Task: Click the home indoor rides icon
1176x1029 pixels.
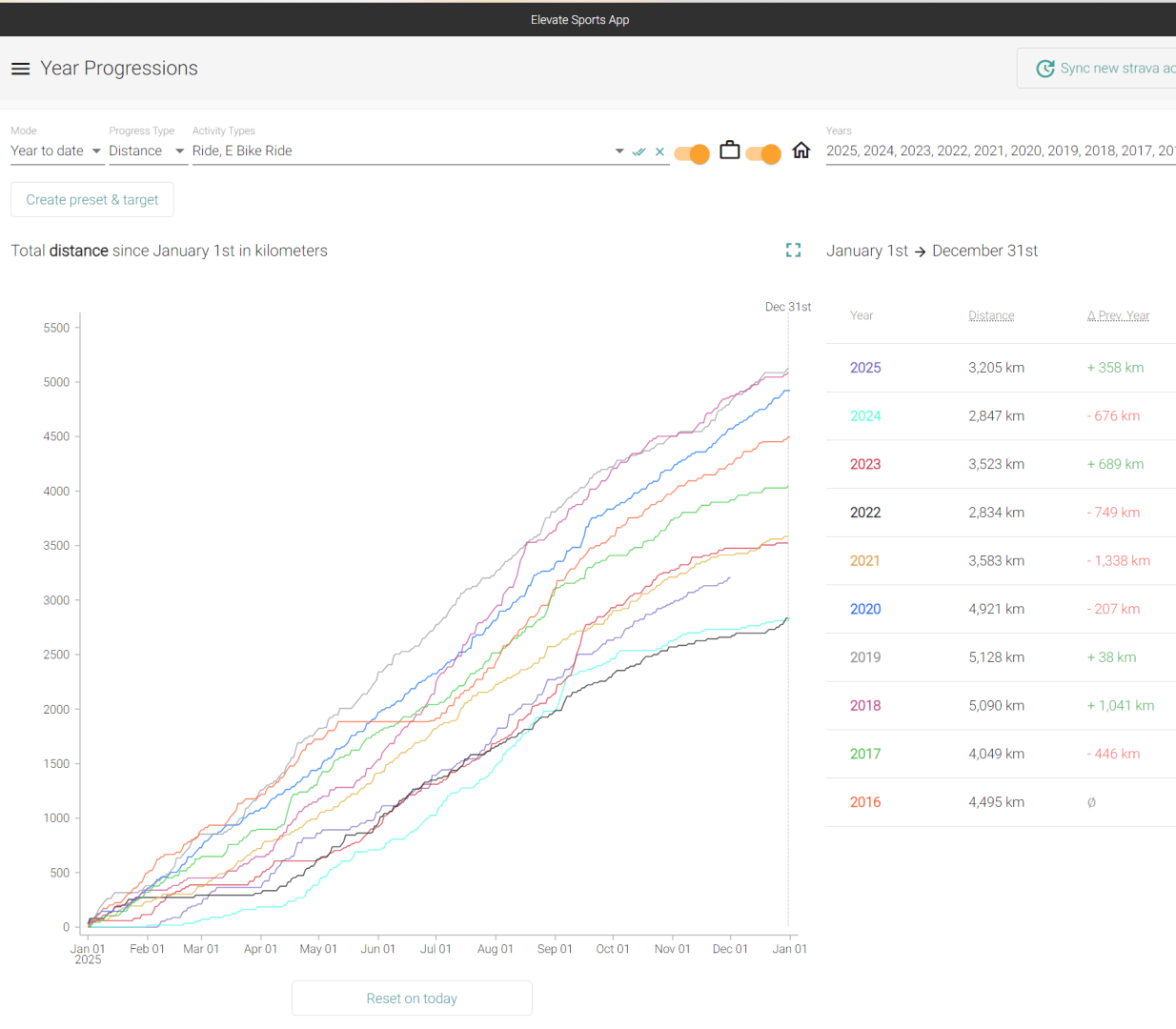Action: [801, 151]
